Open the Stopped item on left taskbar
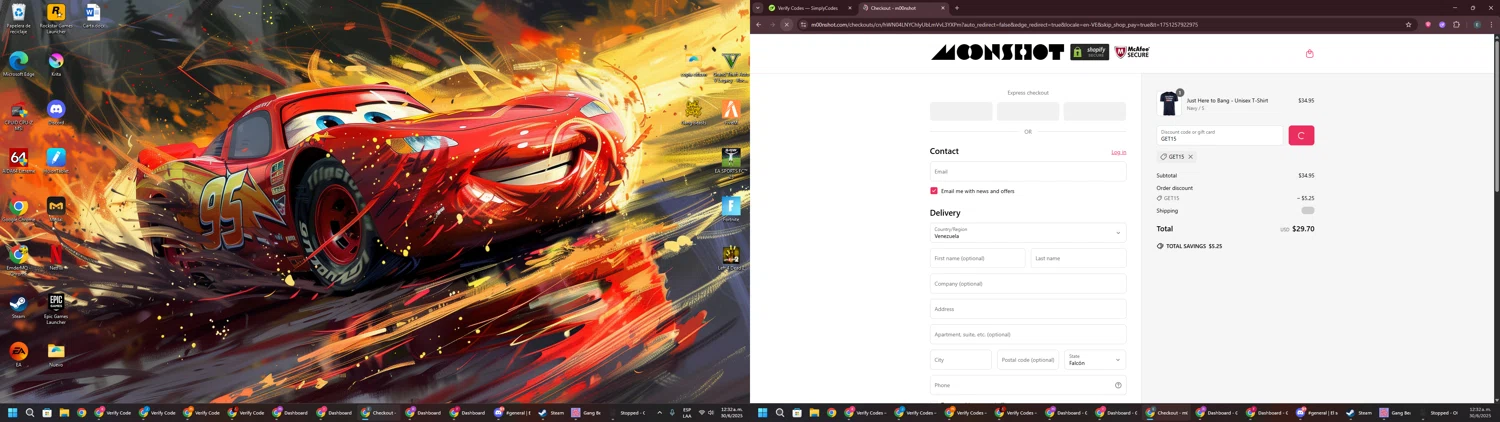Image resolution: width=1500 pixels, height=422 pixels. pos(629,412)
